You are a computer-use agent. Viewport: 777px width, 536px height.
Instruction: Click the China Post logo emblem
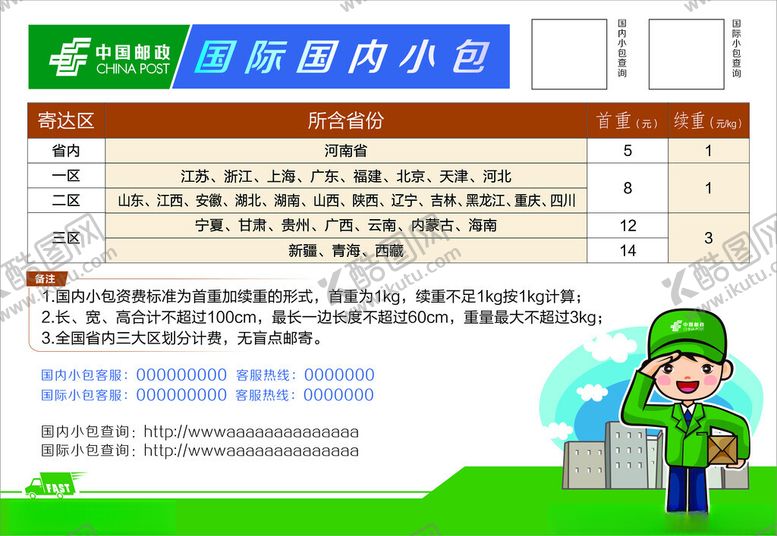point(68,57)
